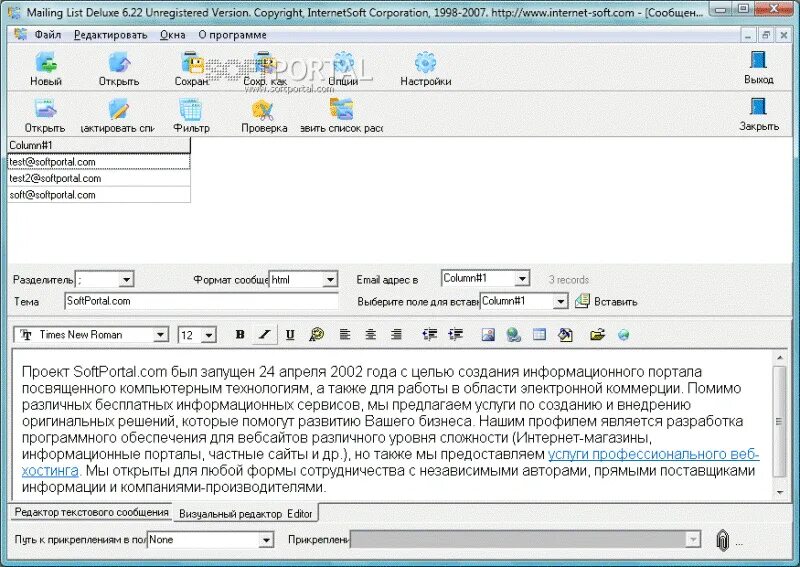Image resolution: width=800 pixels, height=567 pixels.
Task: Open the font size 12 dropdown
Action: 209,335
